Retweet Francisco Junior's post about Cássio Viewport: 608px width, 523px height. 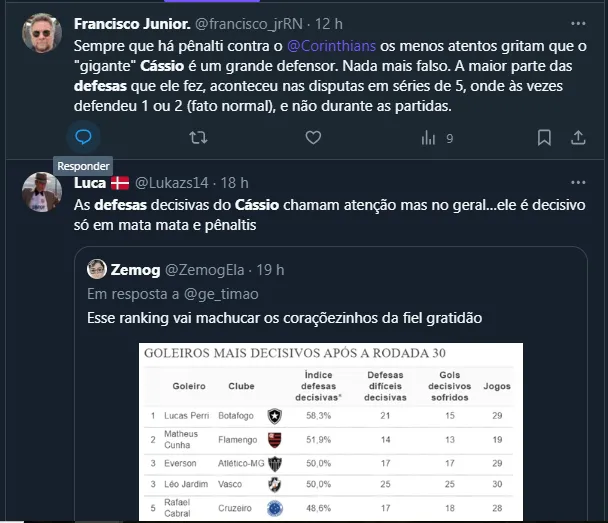(x=199, y=137)
